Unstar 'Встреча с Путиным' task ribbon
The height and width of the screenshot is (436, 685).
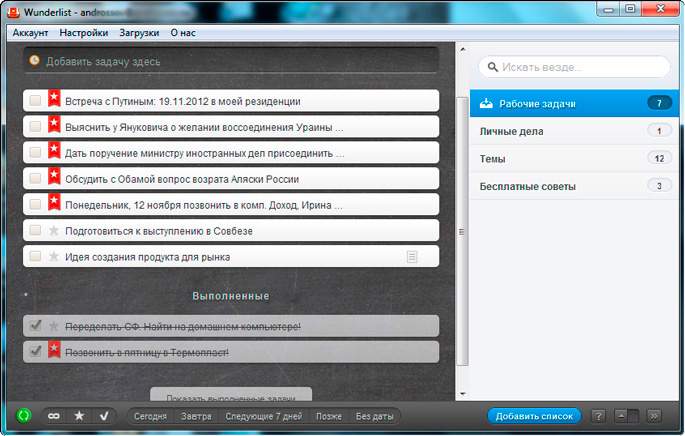[54, 98]
